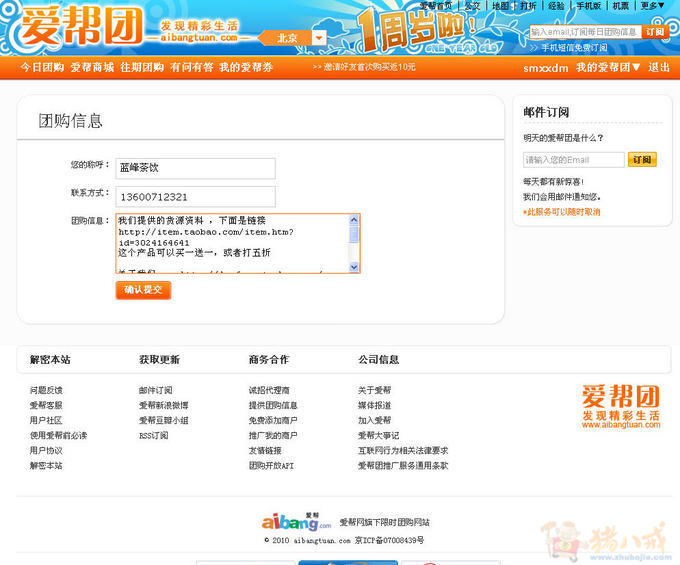Go to 有问有答 nav tab
The image size is (680, 565).
192,67
